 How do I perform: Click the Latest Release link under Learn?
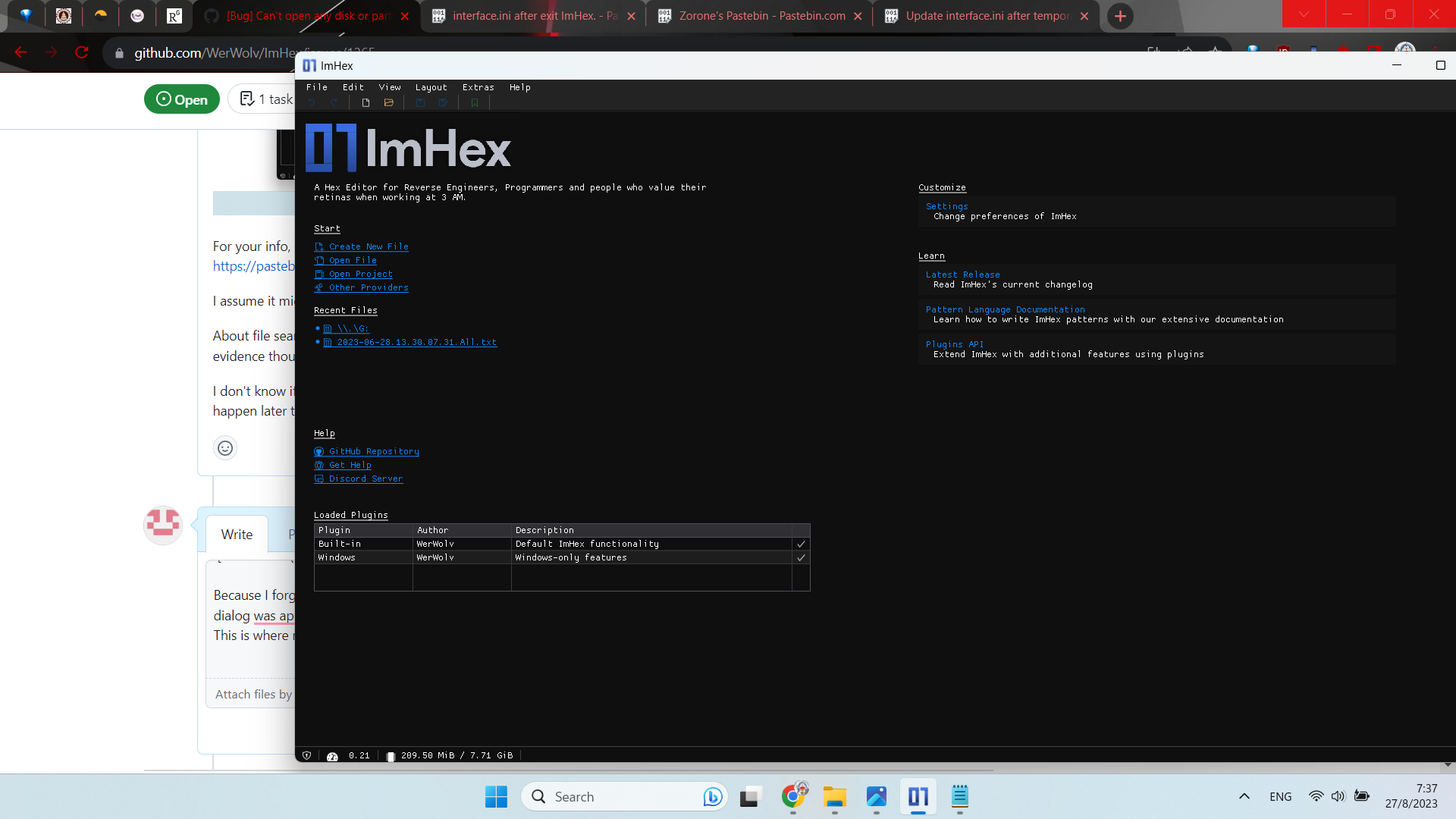(x=962, y=274)
